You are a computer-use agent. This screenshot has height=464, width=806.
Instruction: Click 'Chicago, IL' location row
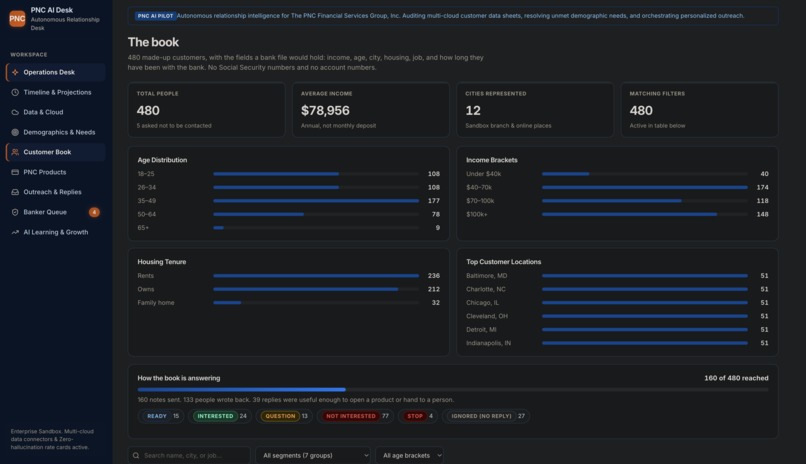[x=483, y=303]
